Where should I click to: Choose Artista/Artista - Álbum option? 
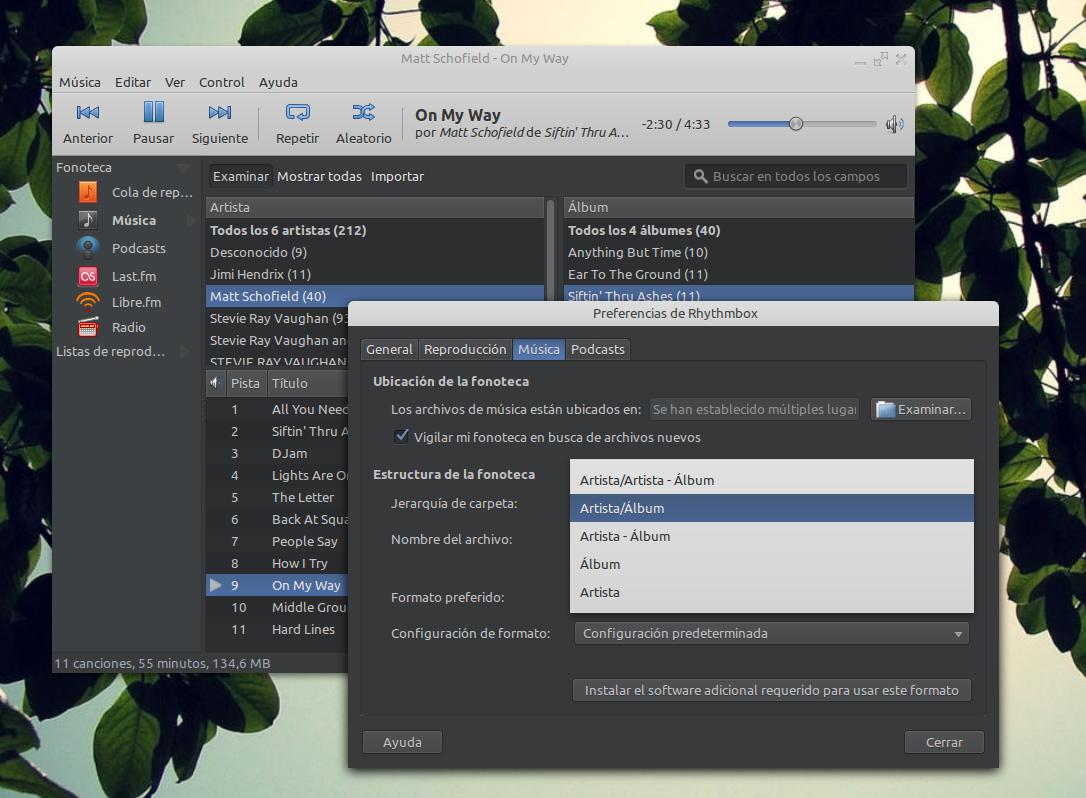click(x=772, y=480)
